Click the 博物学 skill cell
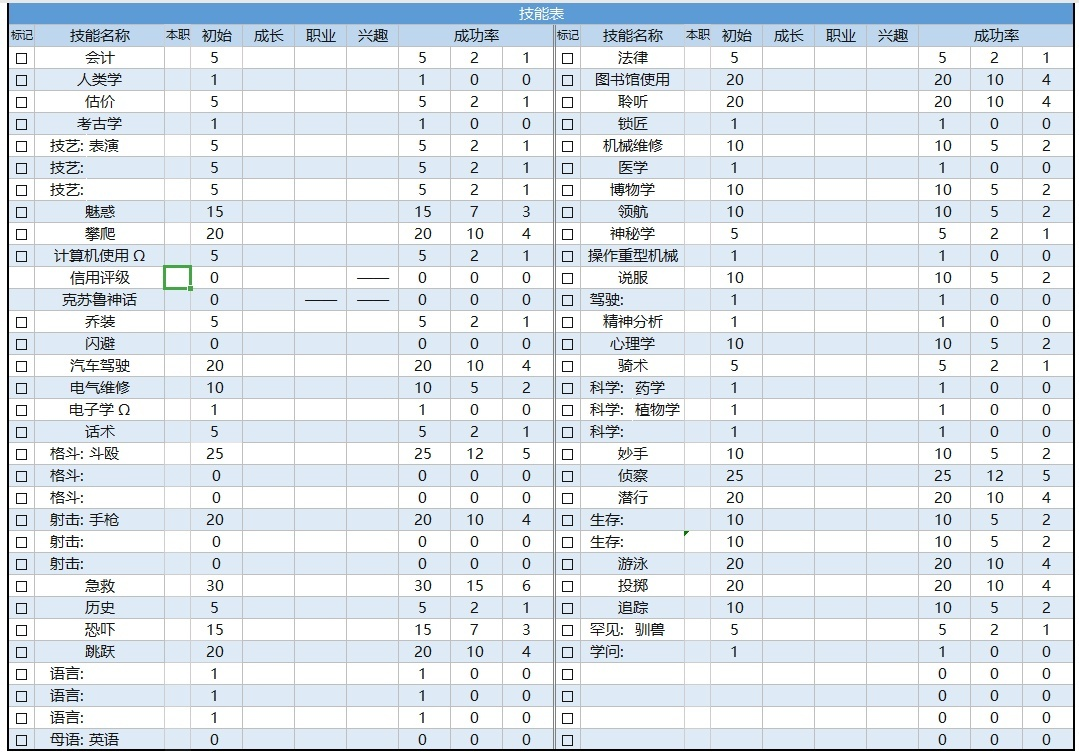The width and height of the screenshot is (1079, 754). 632,190
